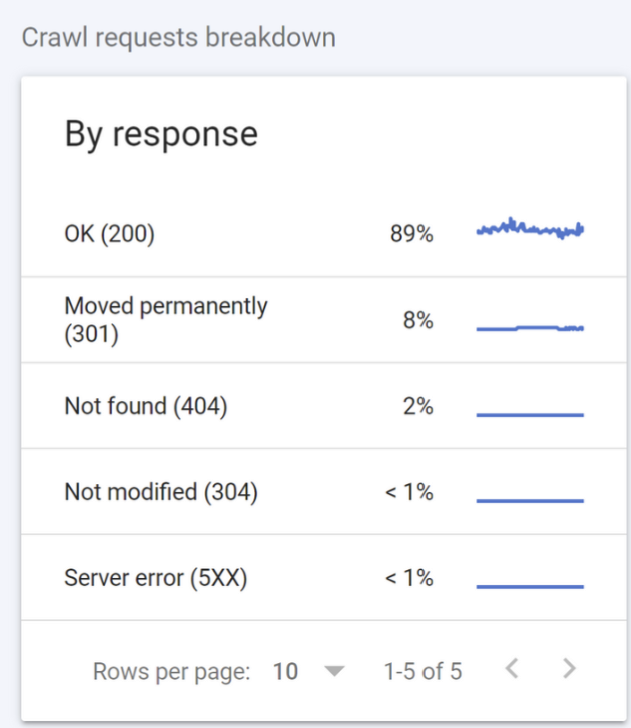Expand the rows per page dropdown arrow
The image size is (631, 728).
(334, 671)
